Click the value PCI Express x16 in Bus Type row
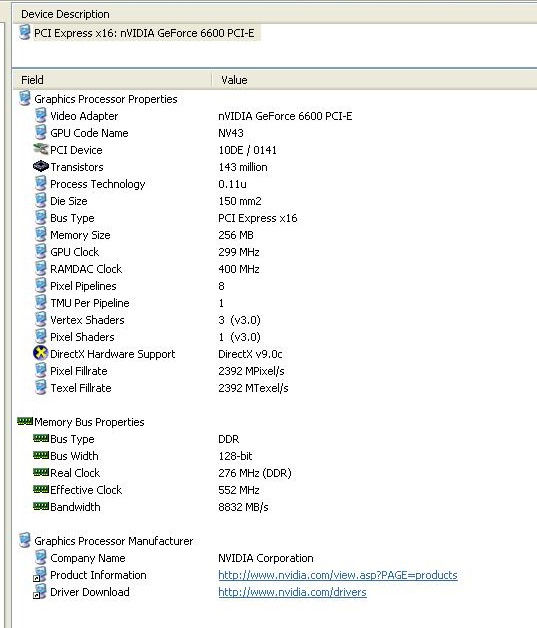This screenshot has width=537, height=628. pos(257,218)
